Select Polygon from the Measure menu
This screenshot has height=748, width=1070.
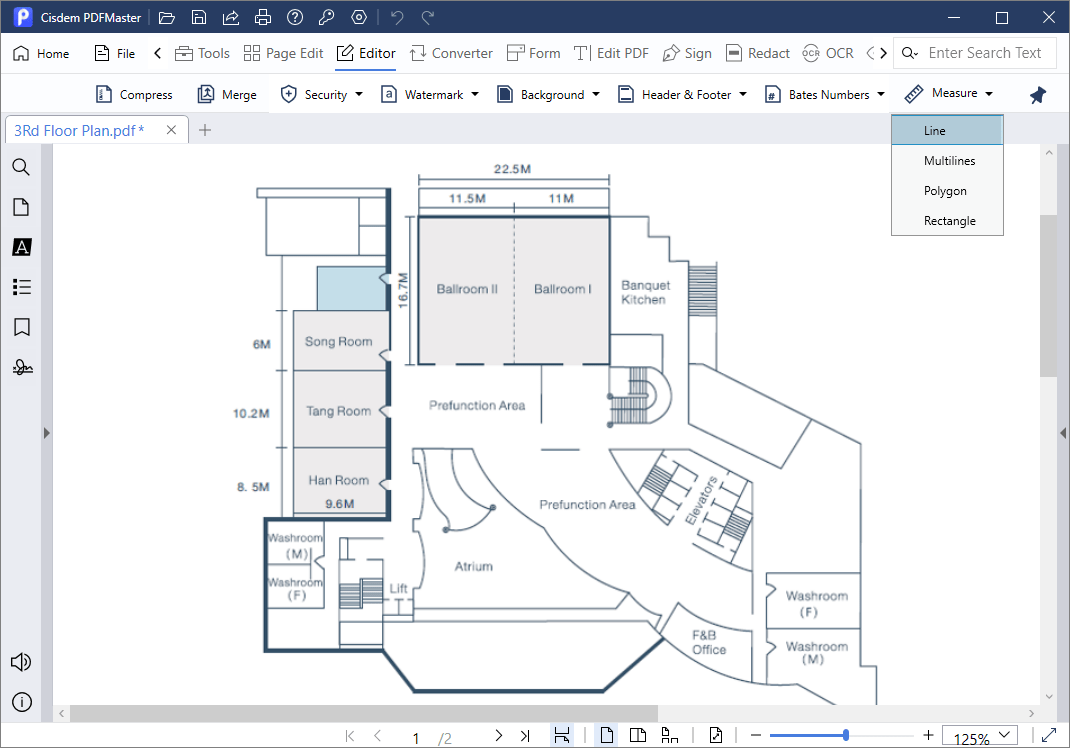945,191
